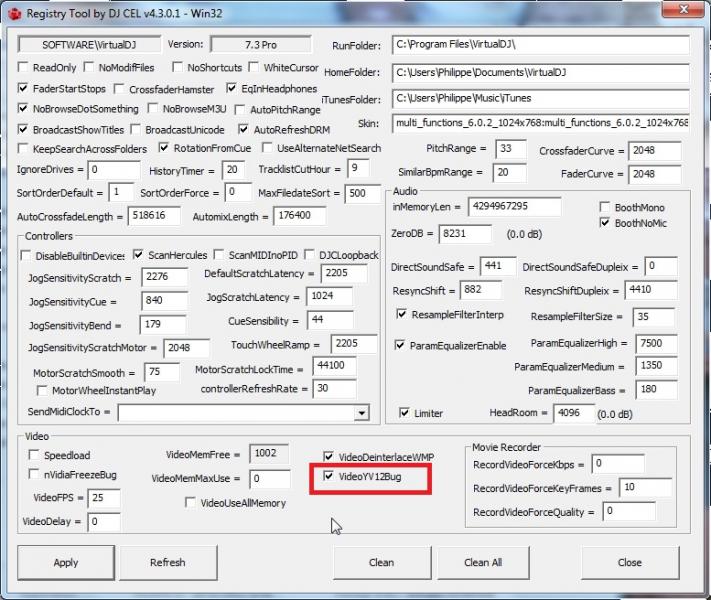Viewport: 711px width, 600px height.
Task: Check KeepSearchAcrossFolders
Action: (x=23, y=148)
